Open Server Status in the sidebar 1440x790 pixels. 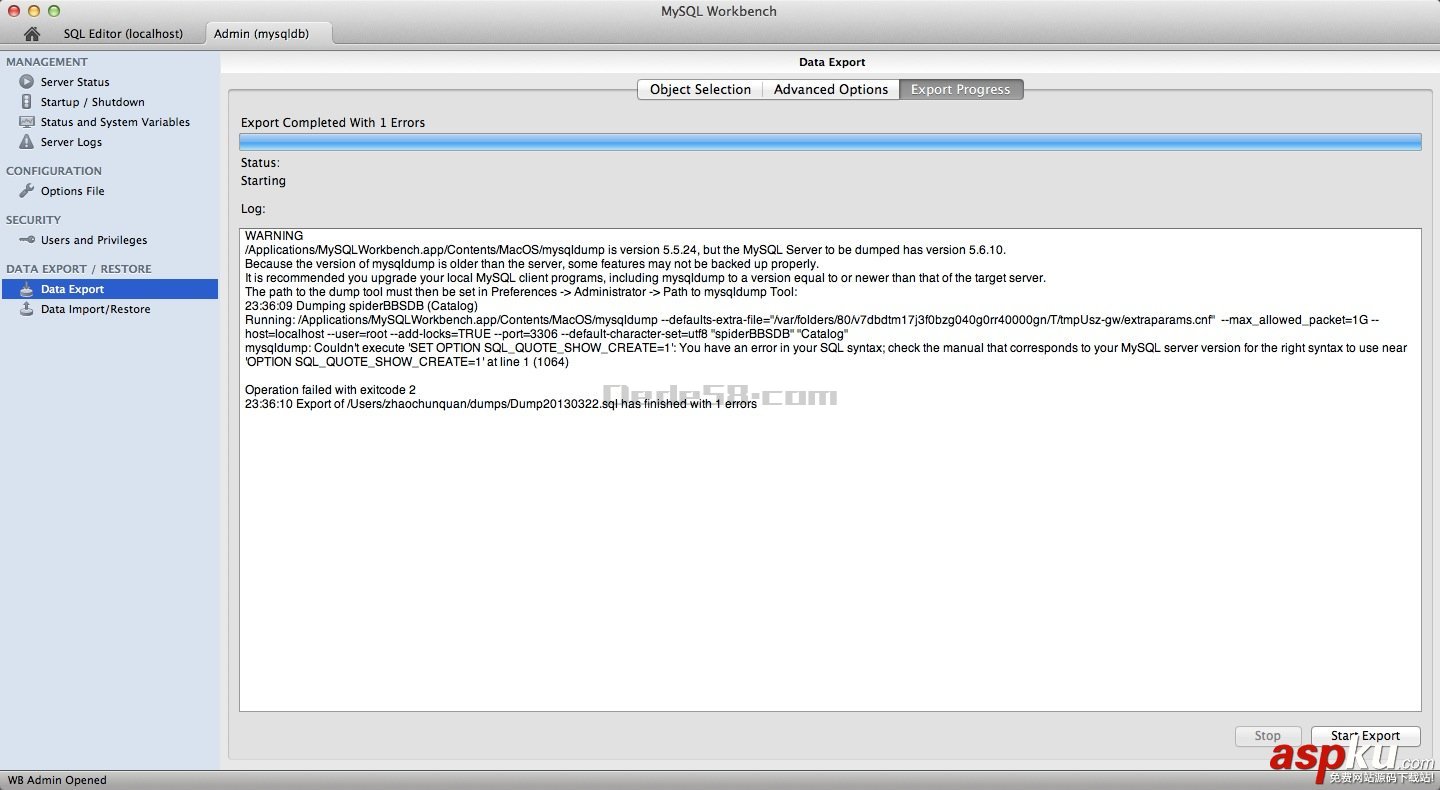tap(75, 82)
